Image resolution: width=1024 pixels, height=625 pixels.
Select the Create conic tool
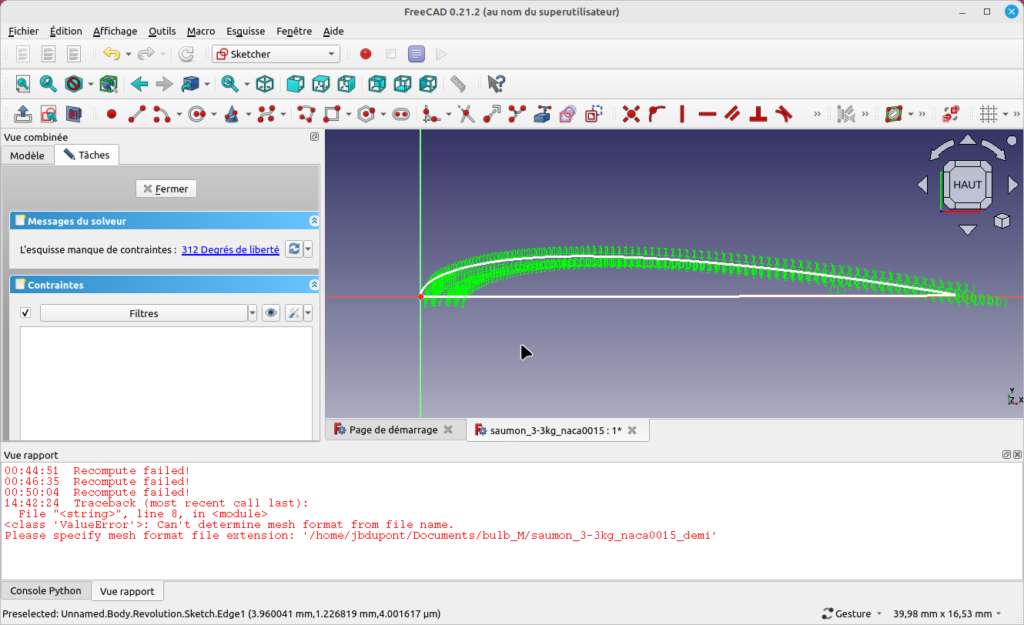coord(231,114)
